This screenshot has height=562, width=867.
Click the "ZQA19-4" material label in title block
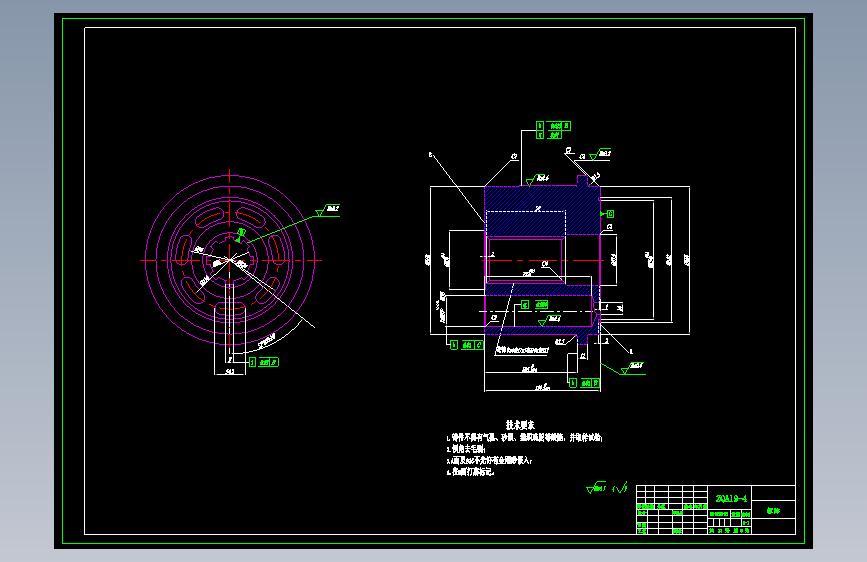tap(731, 499)
